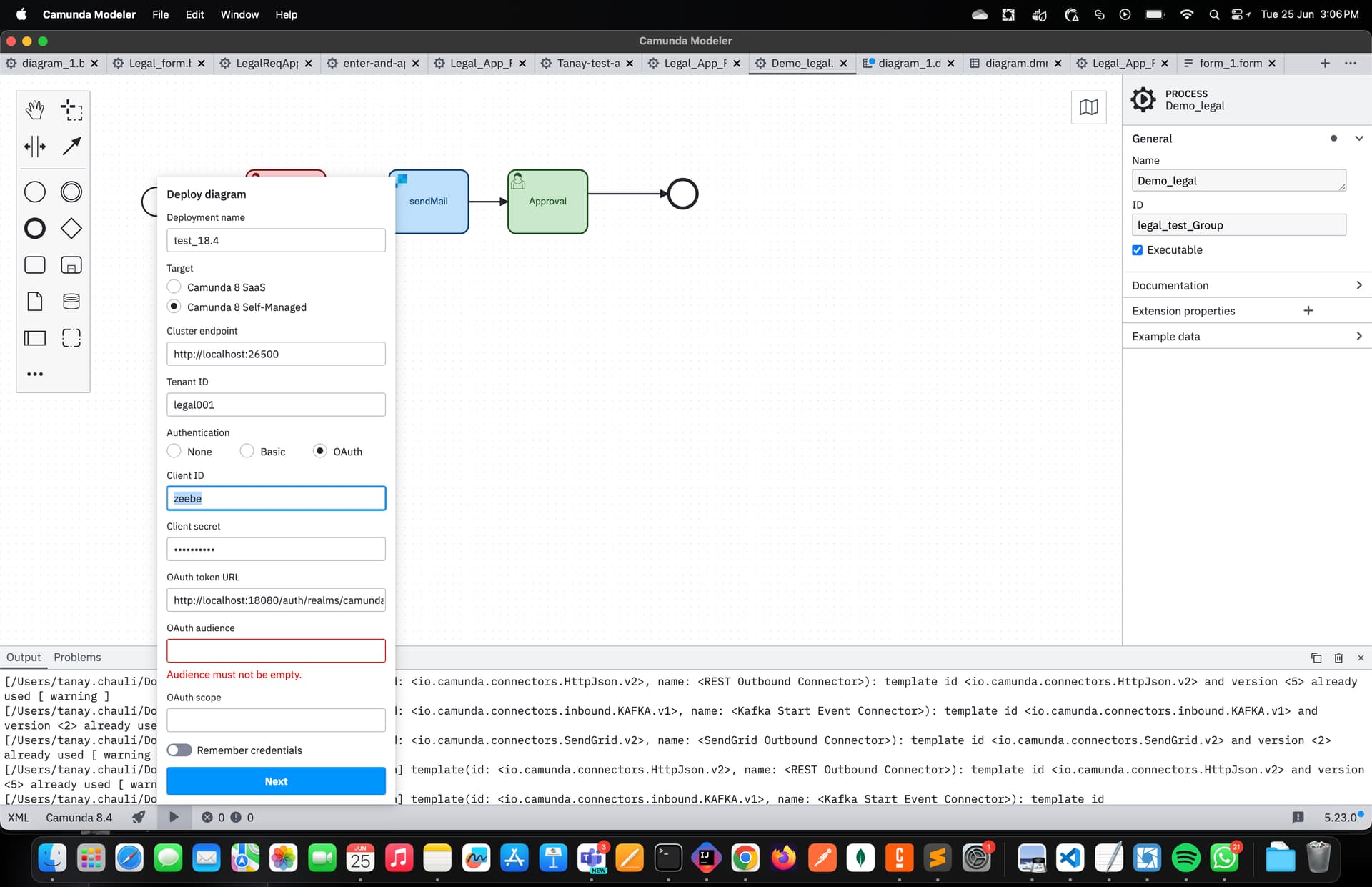Viewport: 1372px width, 887px height.
Task: Select the sendMail connector task
Action: (x=432, y=202)
